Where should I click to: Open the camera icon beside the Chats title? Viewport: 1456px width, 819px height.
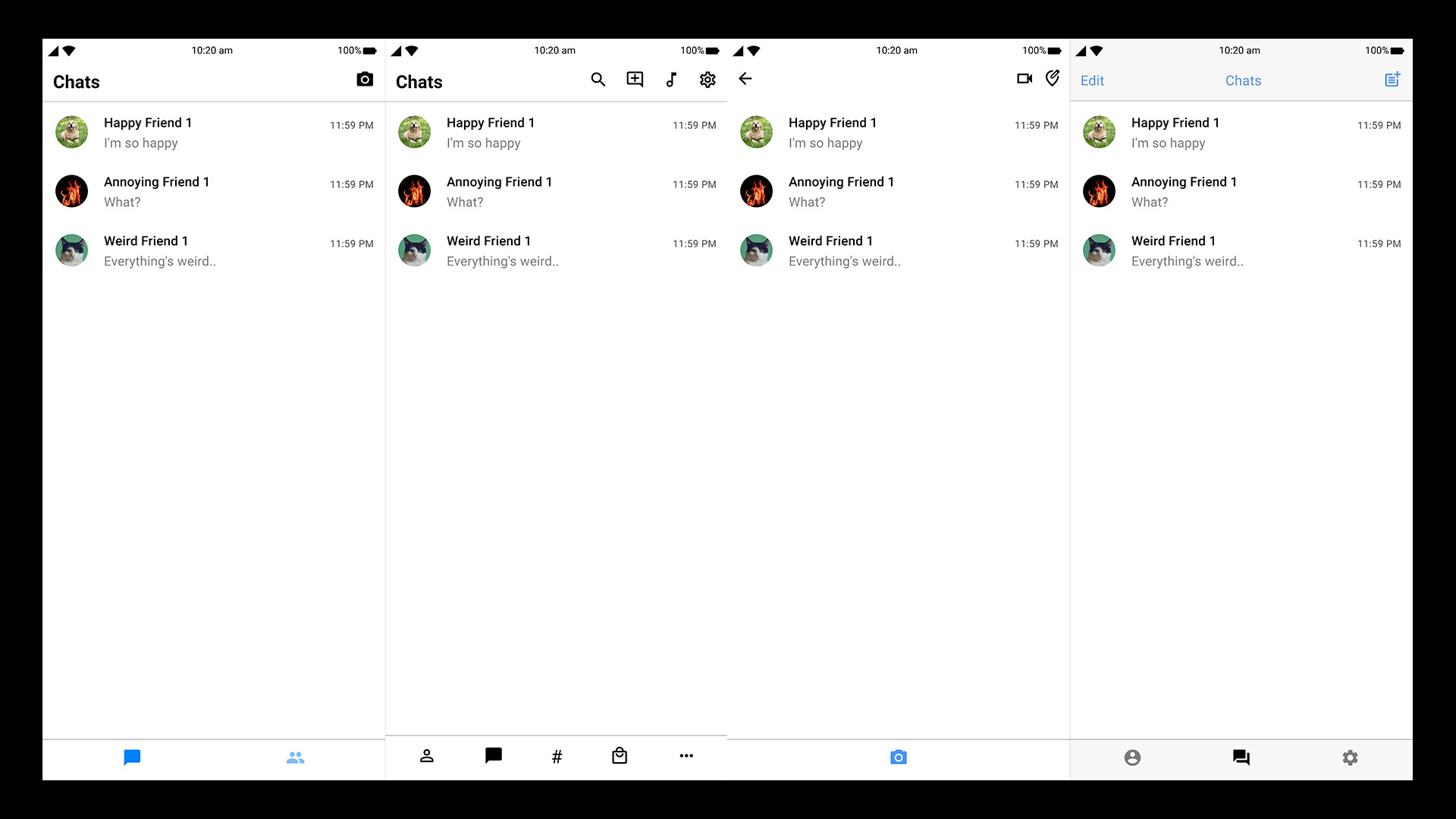coord(365,79)
